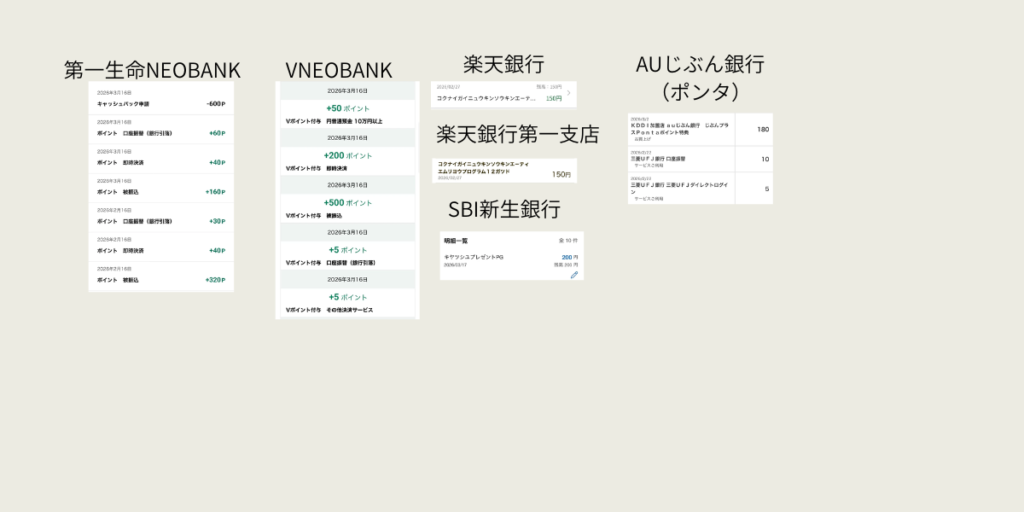Viewport: 1024px width, 512px height.
Task: Open the +60P 口座振替 entry in 第一生命NEOBANK
Action: click(161, 132)
